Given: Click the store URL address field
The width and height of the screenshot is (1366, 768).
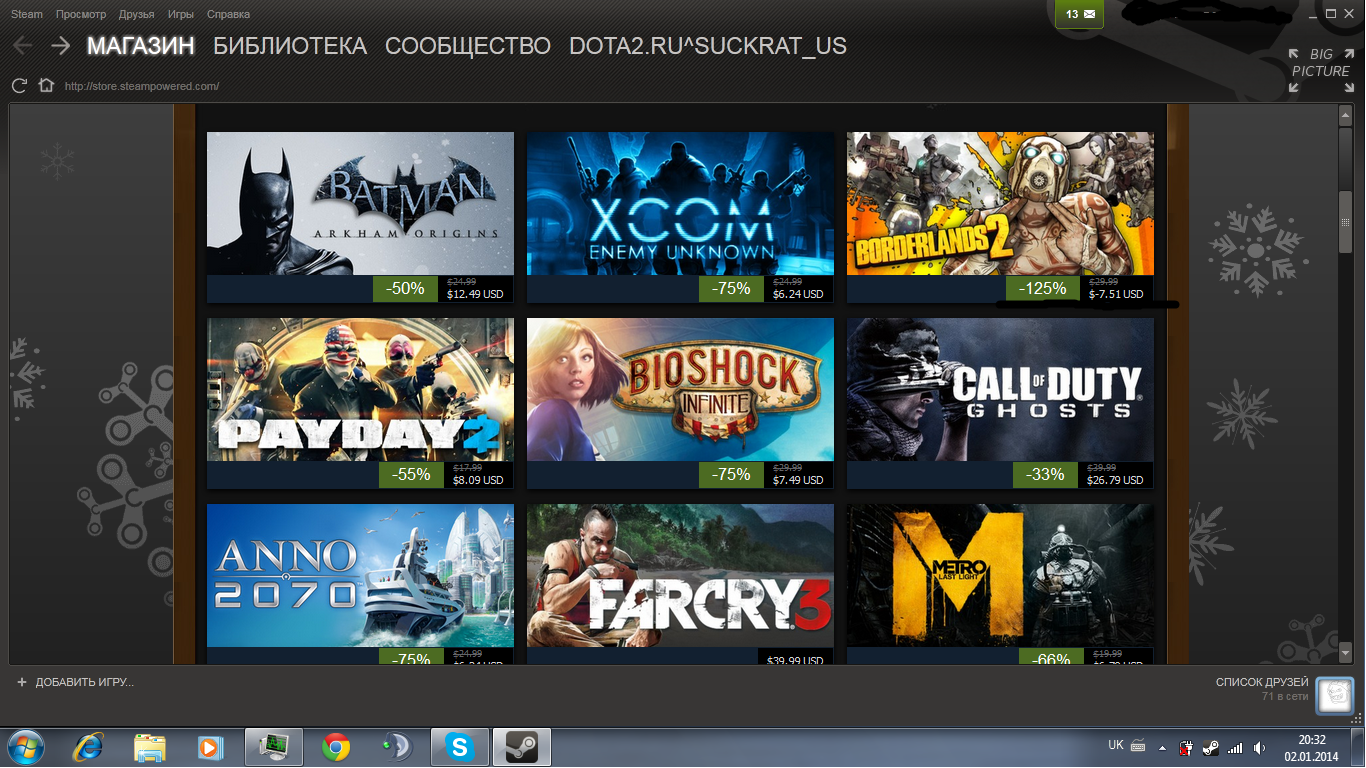Looking at the screenshot, I should pyautogui.click(x=142, y=86).
